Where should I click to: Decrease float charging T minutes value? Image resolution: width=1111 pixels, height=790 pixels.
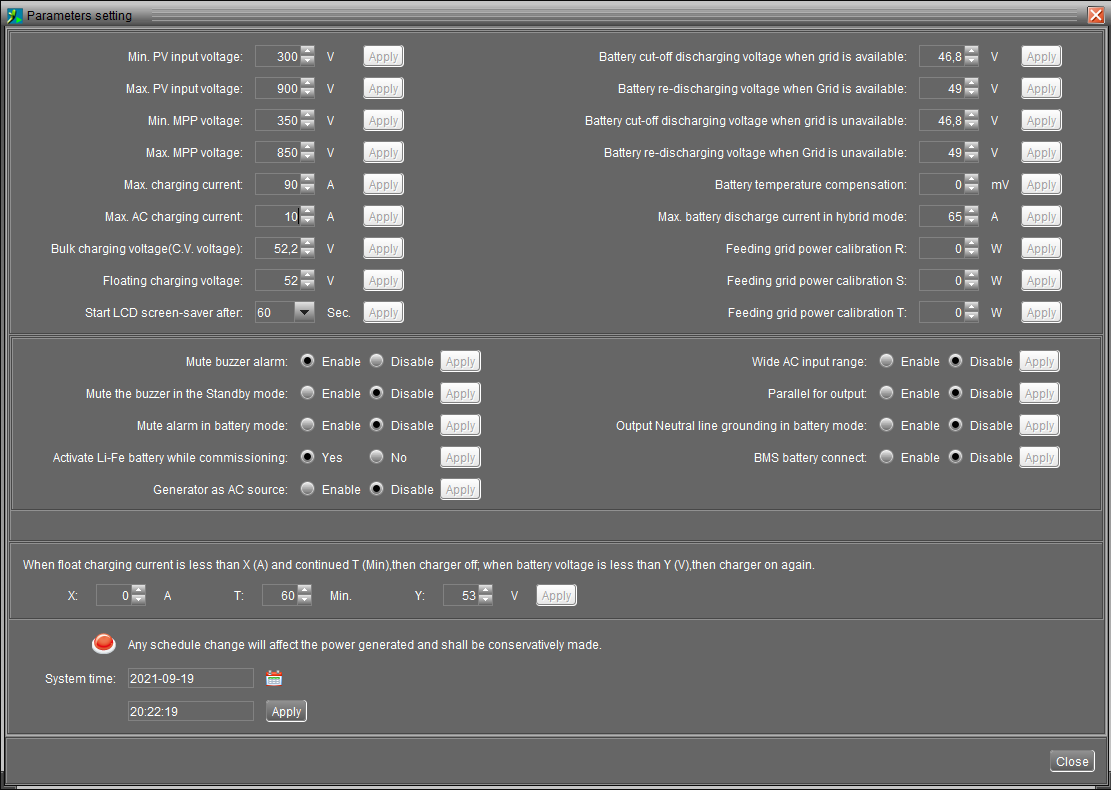[305, 600]
